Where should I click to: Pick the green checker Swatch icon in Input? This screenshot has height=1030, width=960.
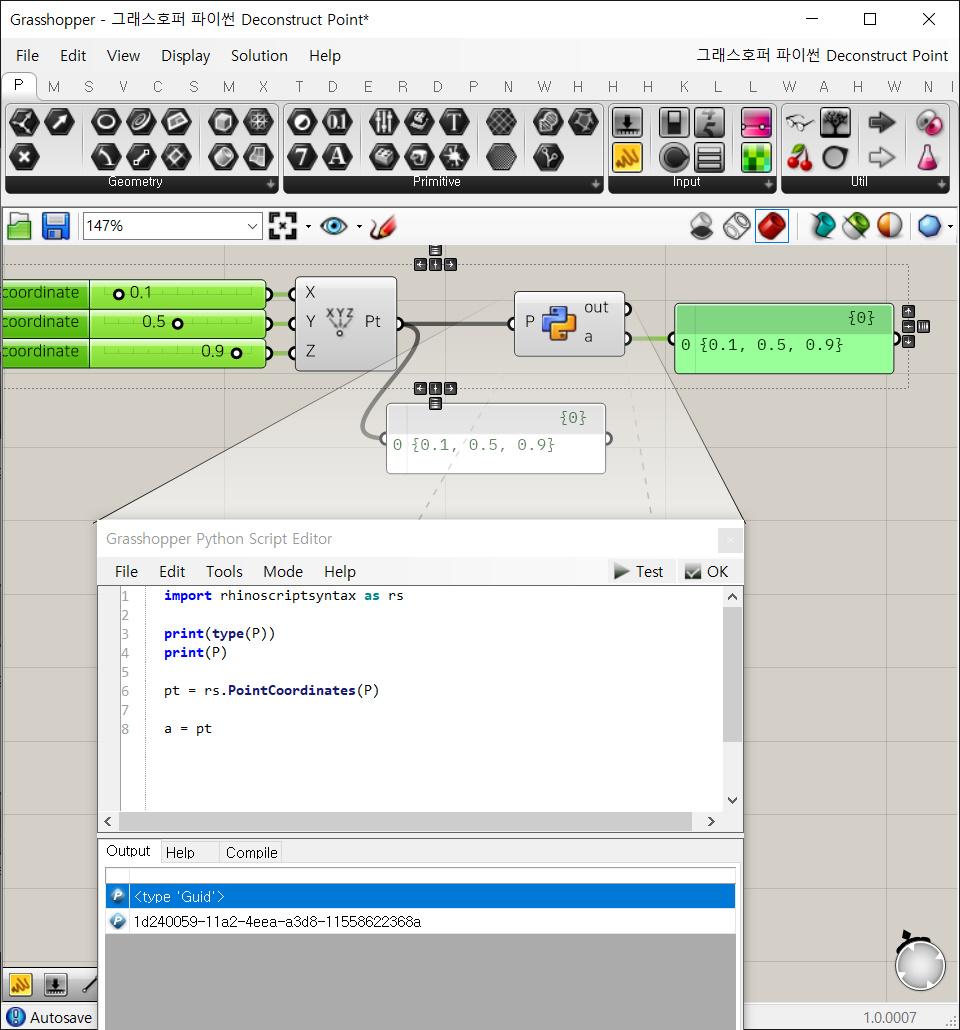[756, 158]
